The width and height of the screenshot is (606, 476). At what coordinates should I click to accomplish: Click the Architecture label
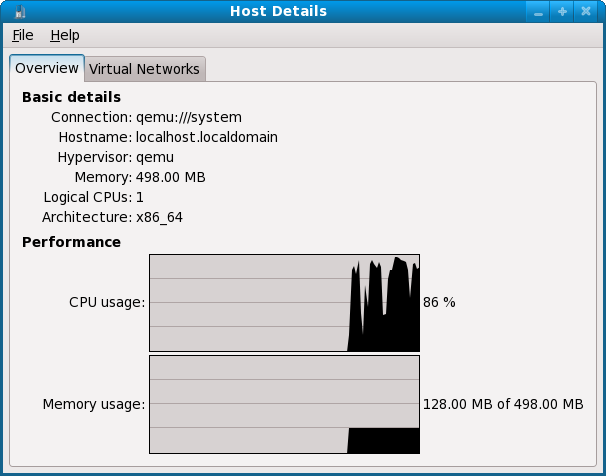coord(87,218)
